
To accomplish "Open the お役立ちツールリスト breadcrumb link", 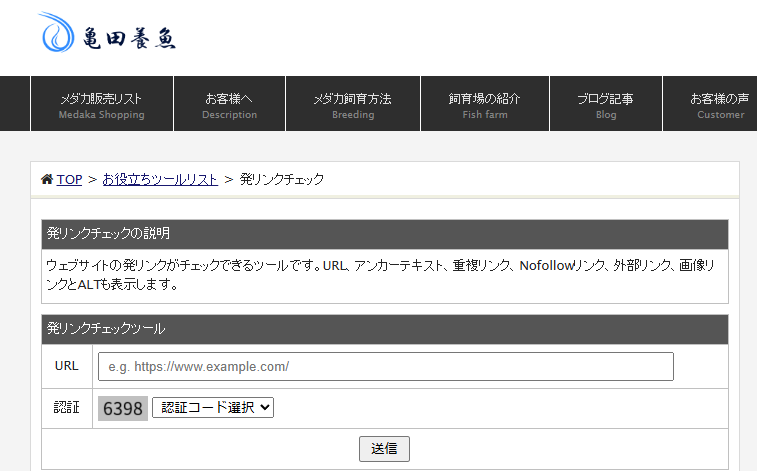I will click(x=160, y=179).
